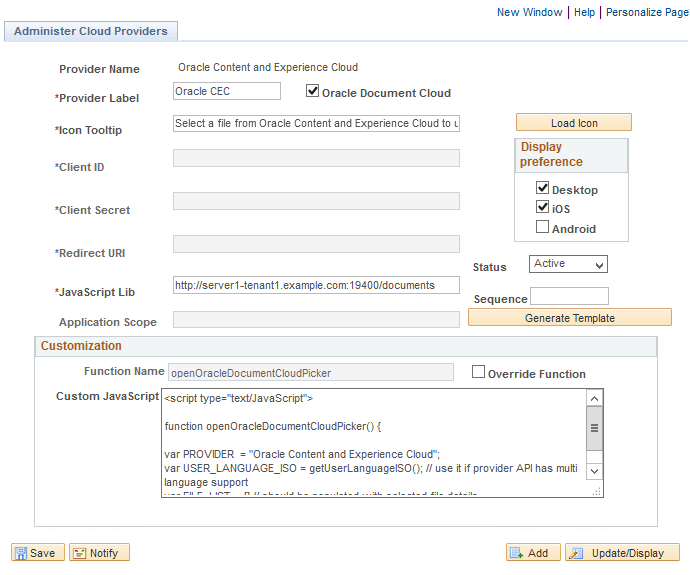The width and height of the screenshot is (690, 575).
Task: Open the New Window link
Action: (x=529, y=12)
